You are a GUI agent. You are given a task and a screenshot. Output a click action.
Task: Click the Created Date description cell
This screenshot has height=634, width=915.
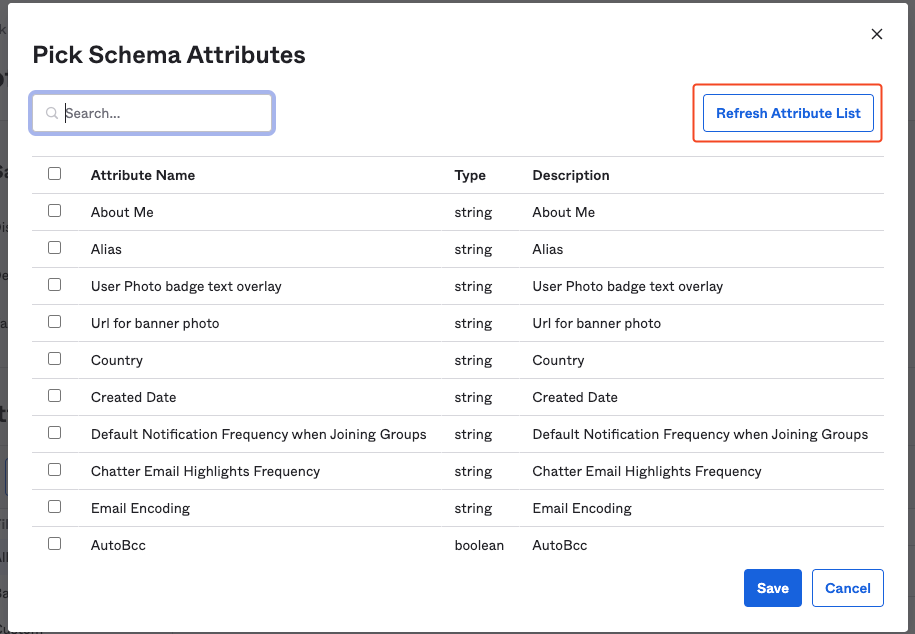point(575,397)
